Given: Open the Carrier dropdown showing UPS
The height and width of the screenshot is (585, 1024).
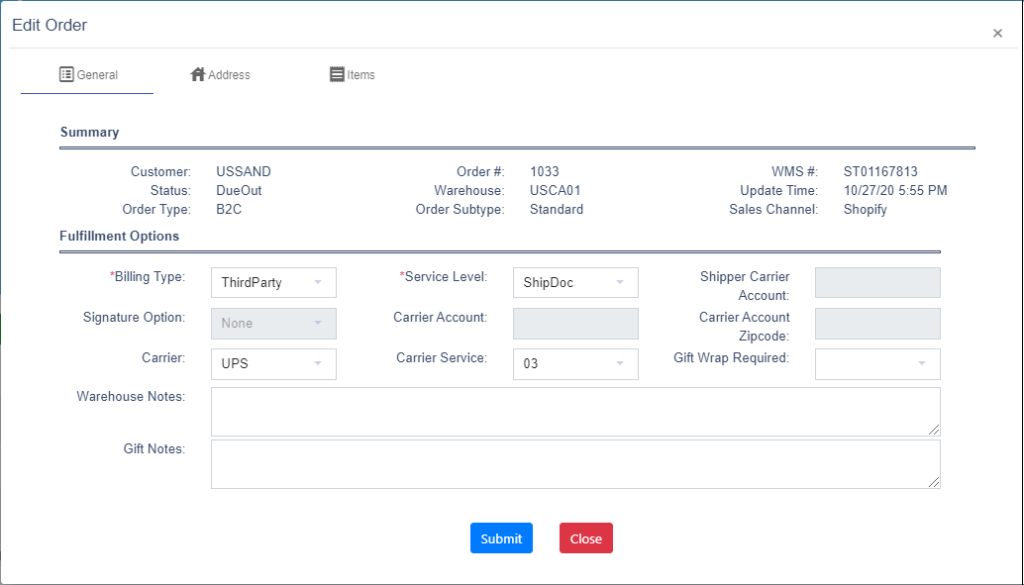Looking at the screenshot, I should coord(274,364).
